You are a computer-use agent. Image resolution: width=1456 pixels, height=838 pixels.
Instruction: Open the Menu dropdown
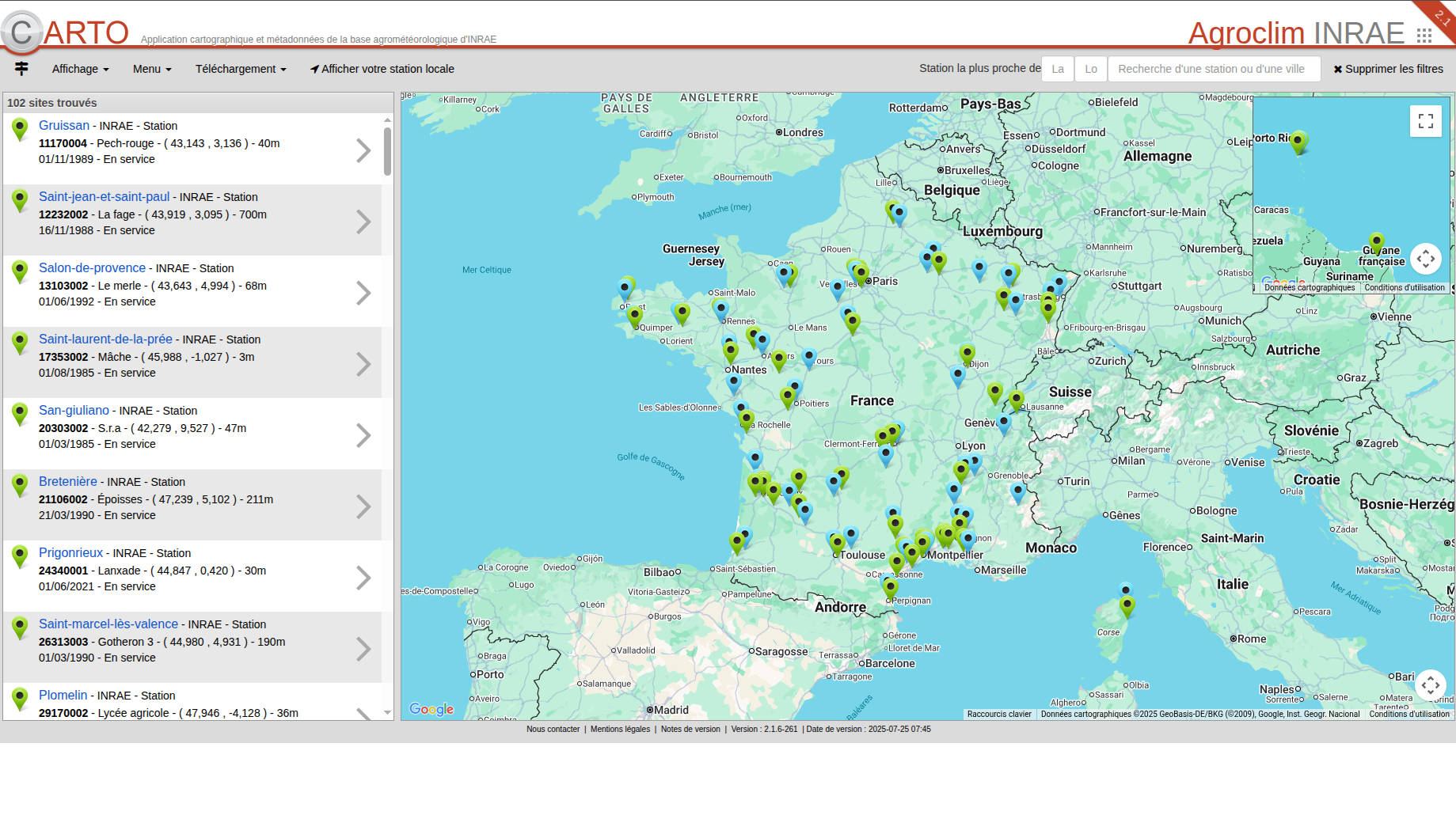coord(152,69)
